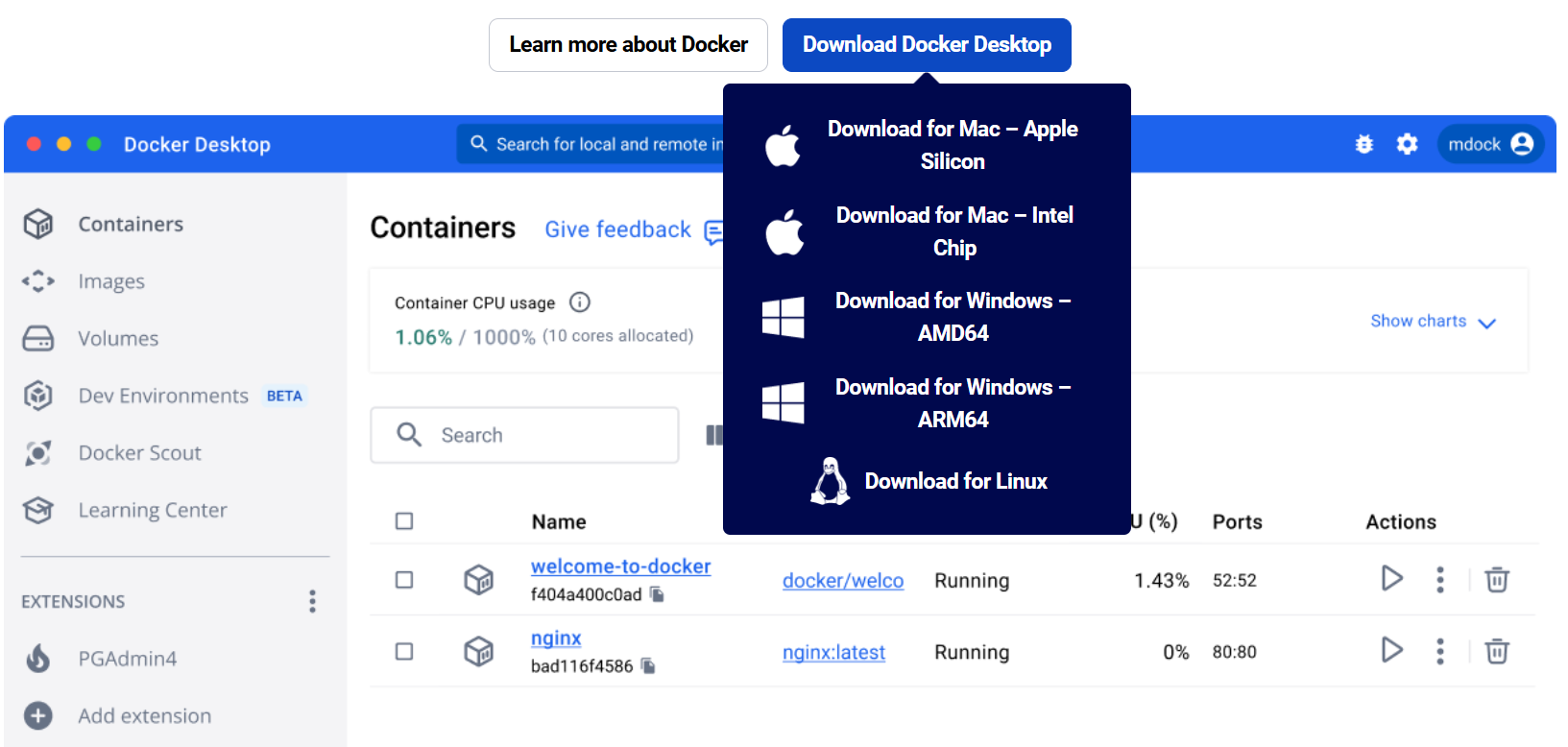Expand the Show charts chevron
Image resolution: width=1568 pixels, height=747 pixels.
tap(1487, 324)
